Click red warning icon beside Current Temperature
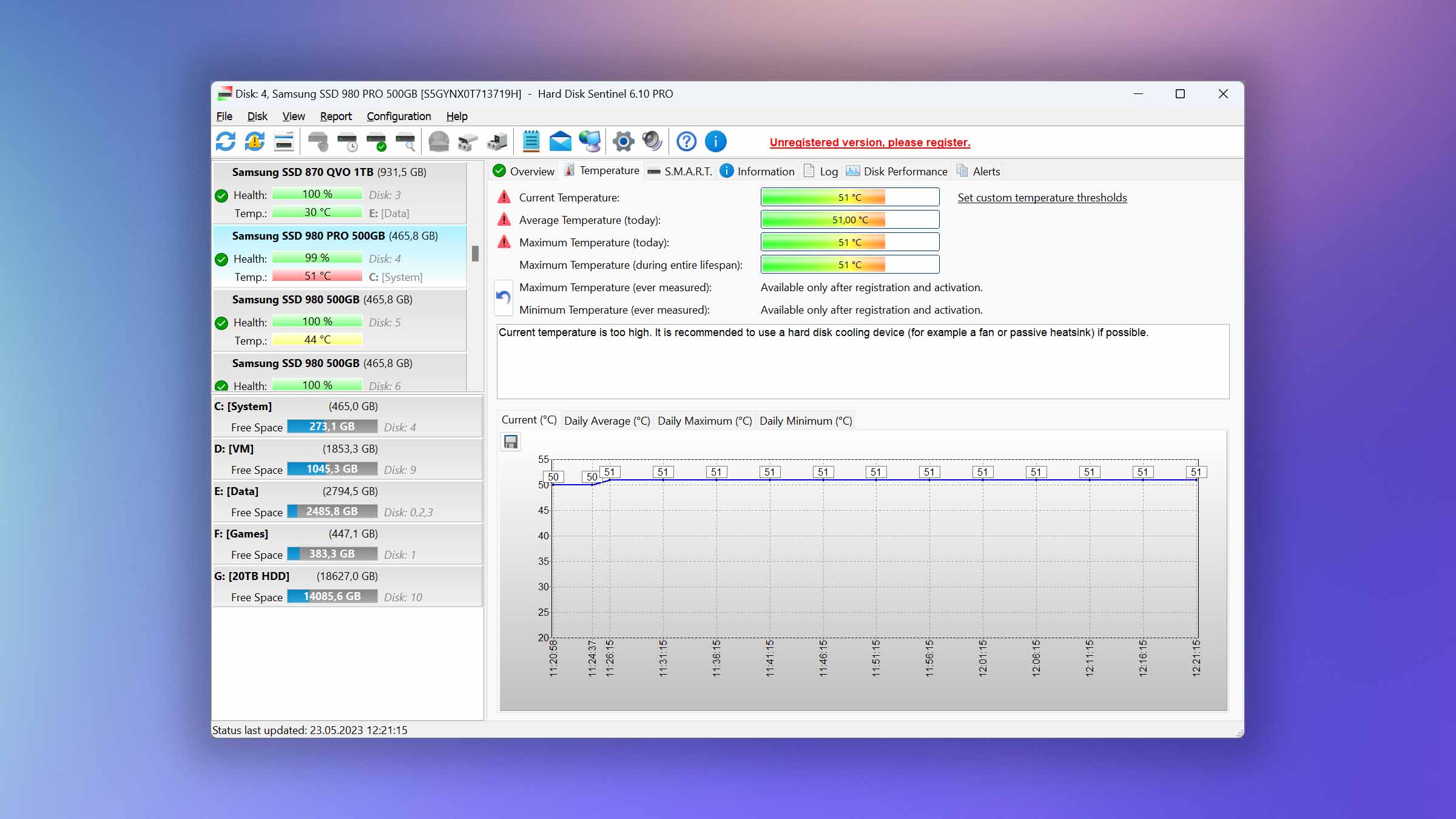 pos(504,197)
